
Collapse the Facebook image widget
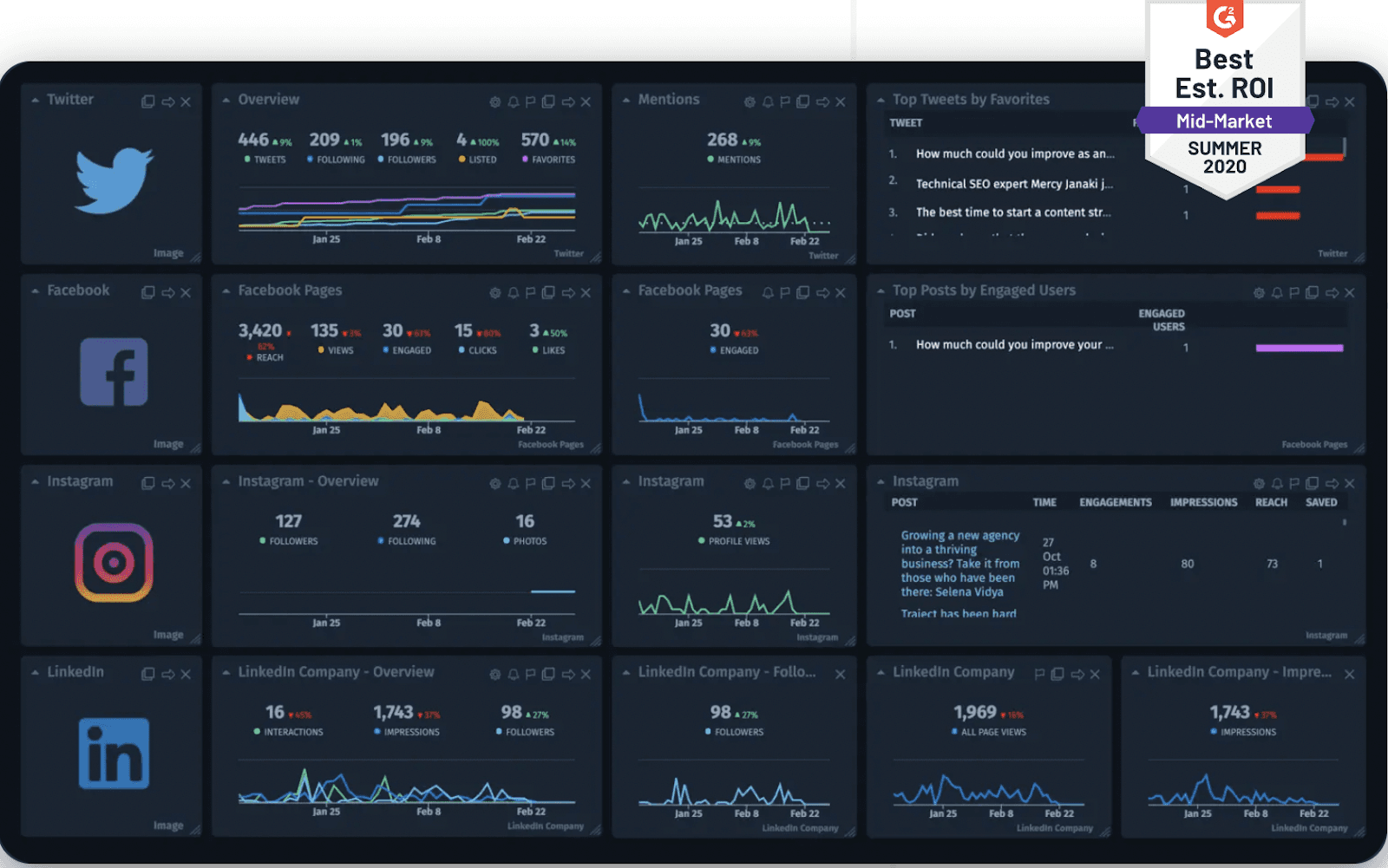point(36,291)
